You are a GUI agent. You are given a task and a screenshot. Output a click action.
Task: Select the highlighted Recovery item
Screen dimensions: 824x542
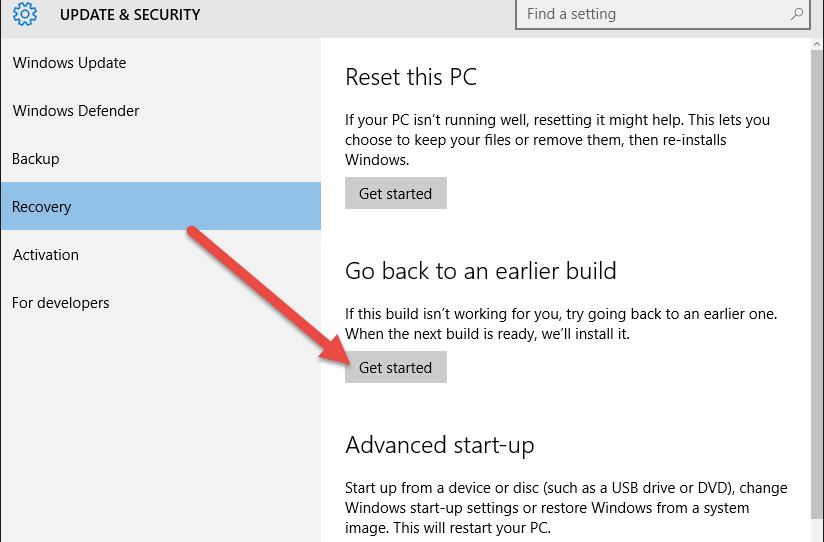tap(161, 206)
